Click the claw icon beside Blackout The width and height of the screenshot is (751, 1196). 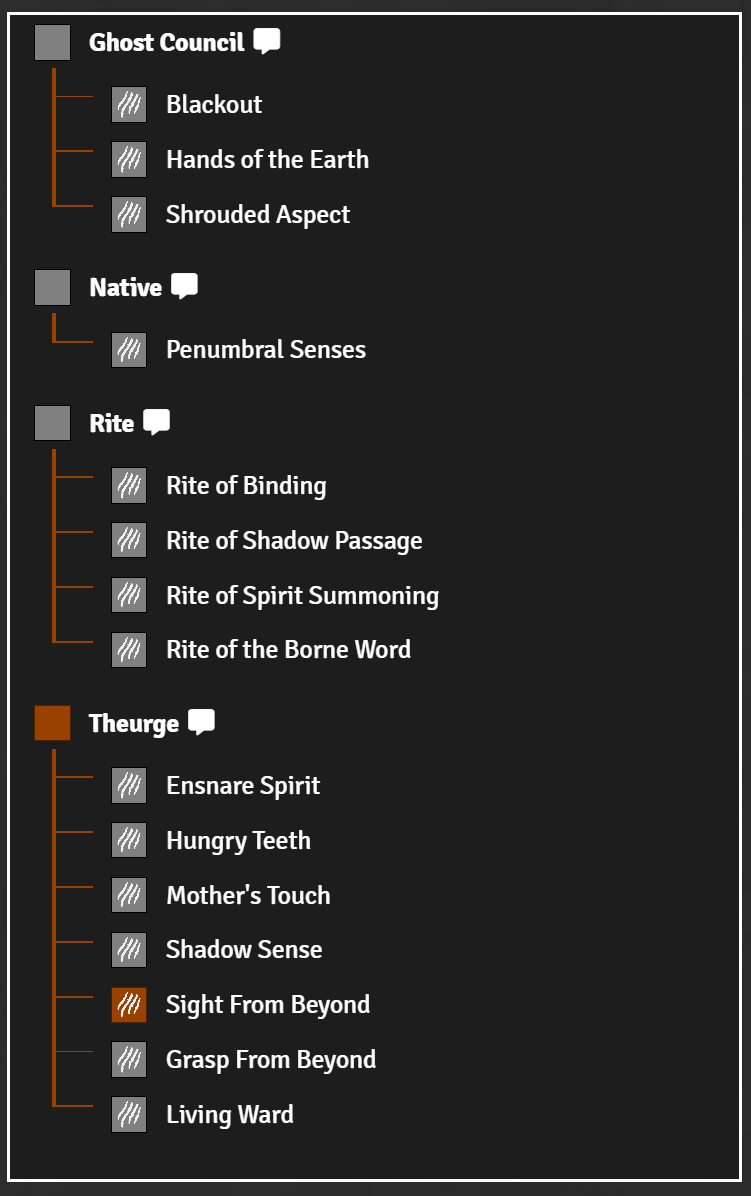pyautogui.click(x=129, y=105)
